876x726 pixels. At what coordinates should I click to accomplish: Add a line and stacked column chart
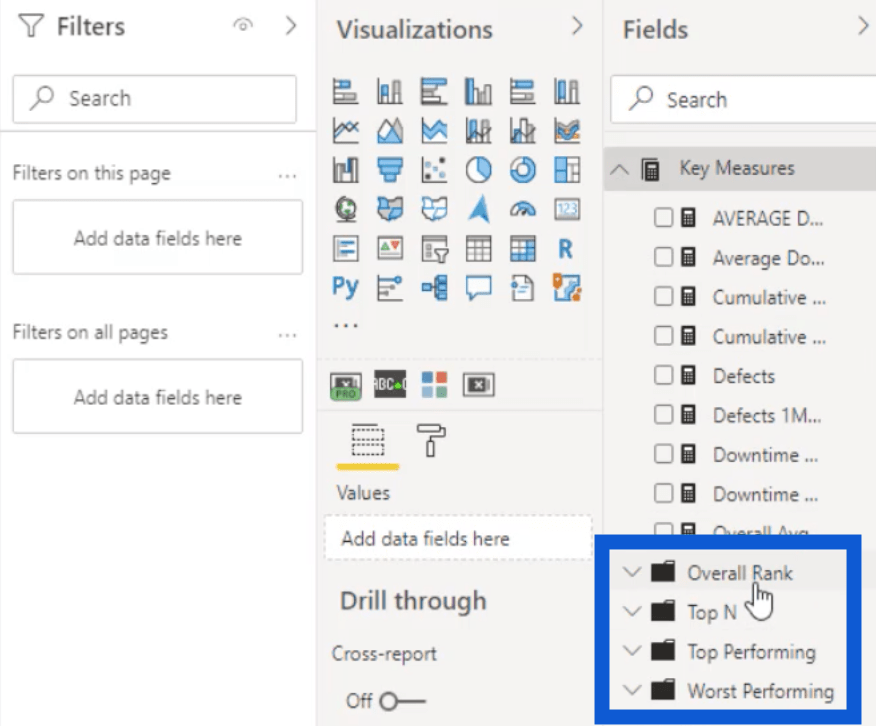(478, 131)
